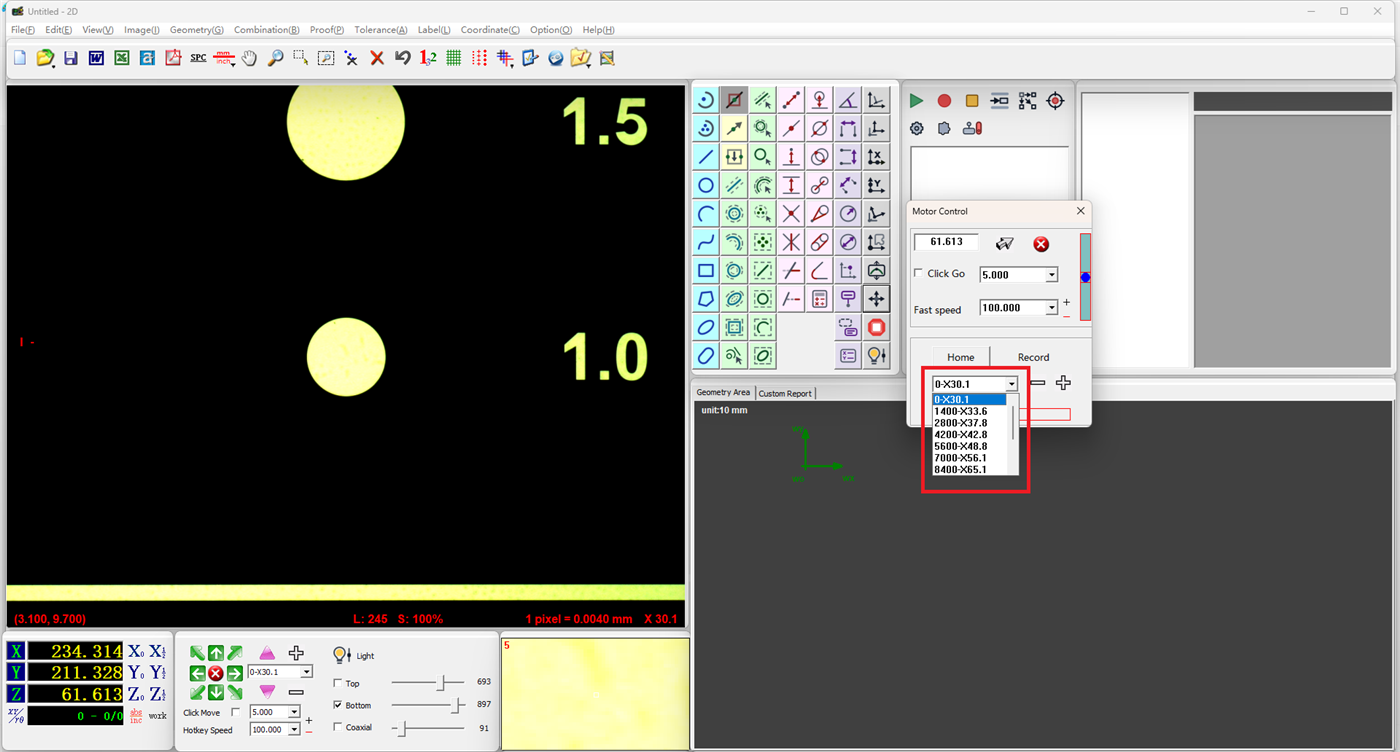Move stage up with green arrow
1400x752 pixels.
tap(216, 654)
